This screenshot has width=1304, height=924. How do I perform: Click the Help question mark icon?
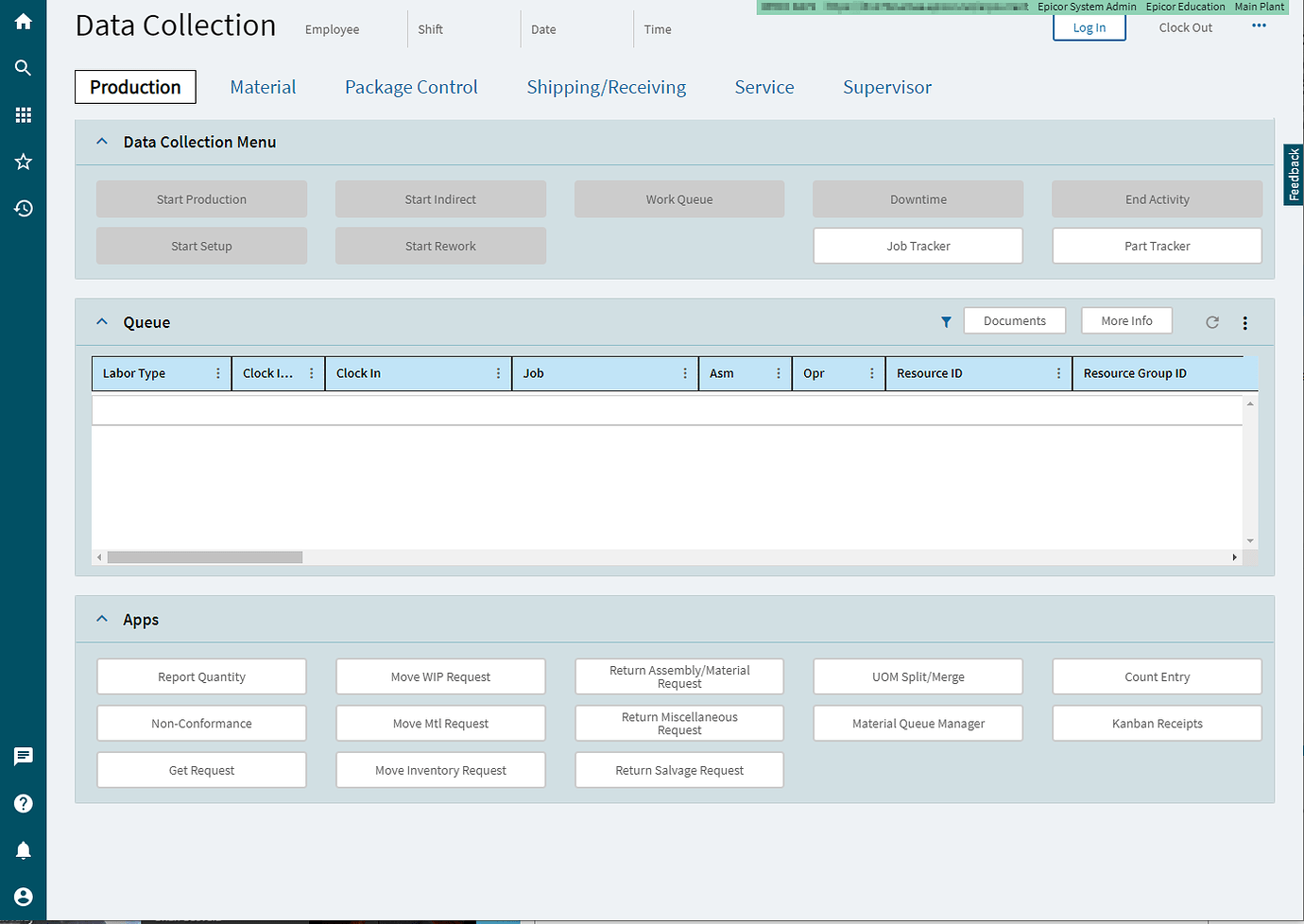(x=23, y=803)
